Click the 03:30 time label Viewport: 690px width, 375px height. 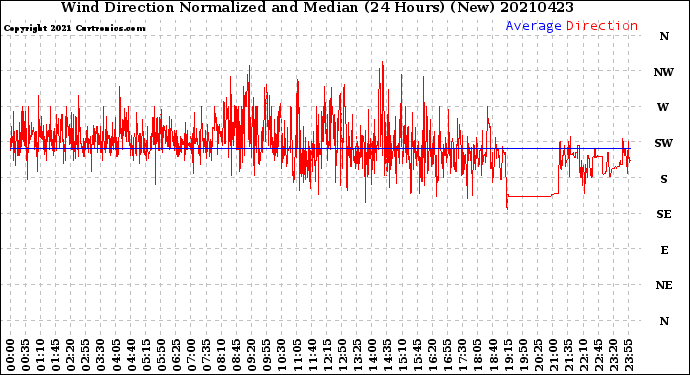pos(101,355)
